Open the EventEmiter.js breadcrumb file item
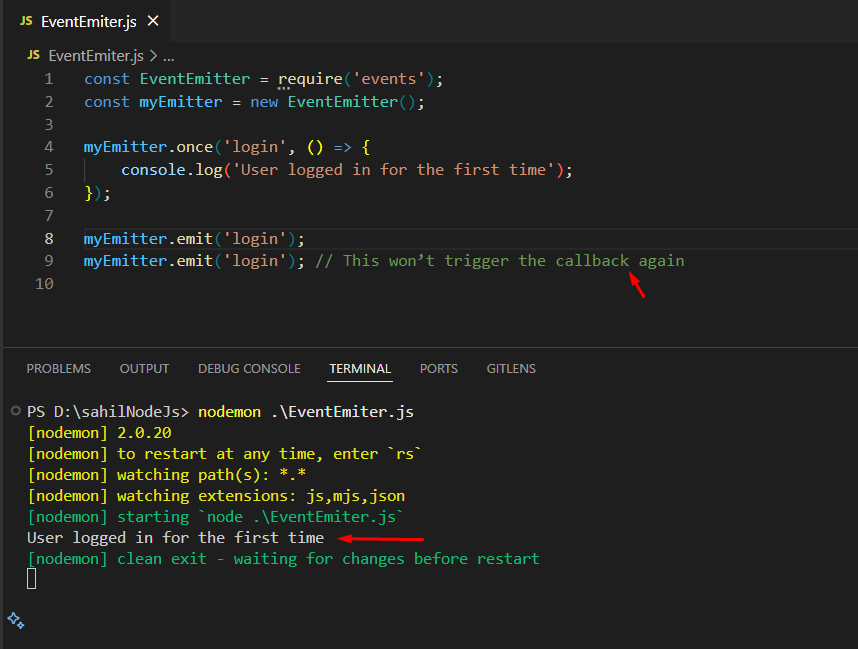The height and width of the screenshot is (649, 858). pyautogui.click(x=96, y=56)
